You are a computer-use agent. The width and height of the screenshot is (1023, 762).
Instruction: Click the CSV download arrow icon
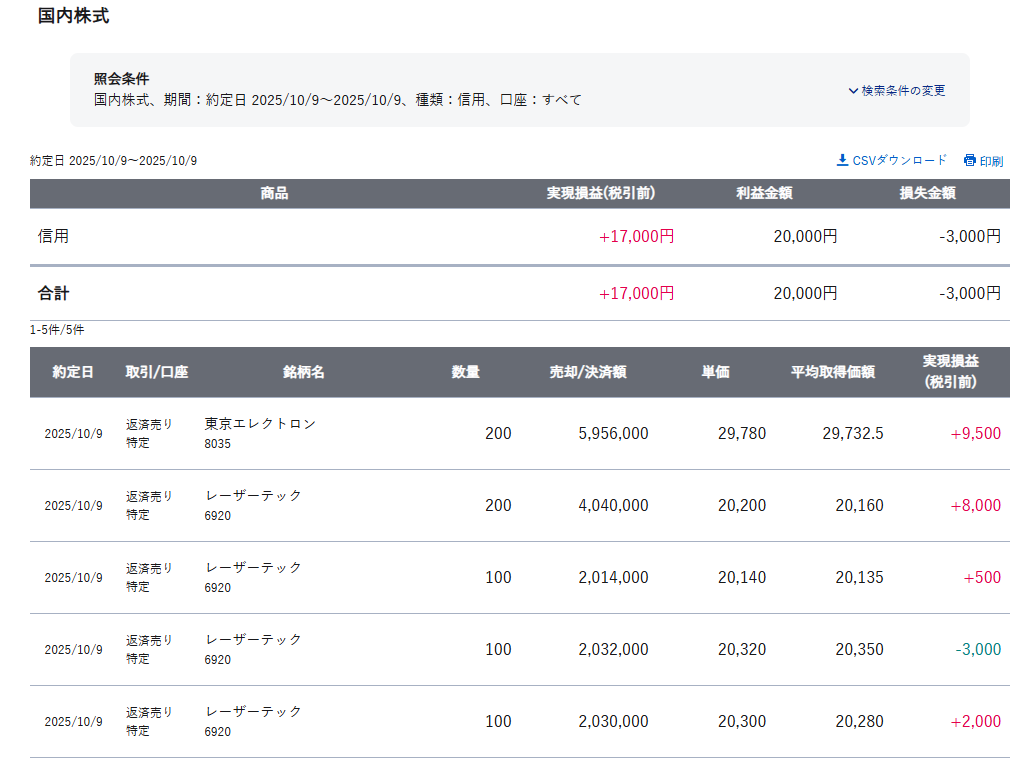[x=842, y=160]
